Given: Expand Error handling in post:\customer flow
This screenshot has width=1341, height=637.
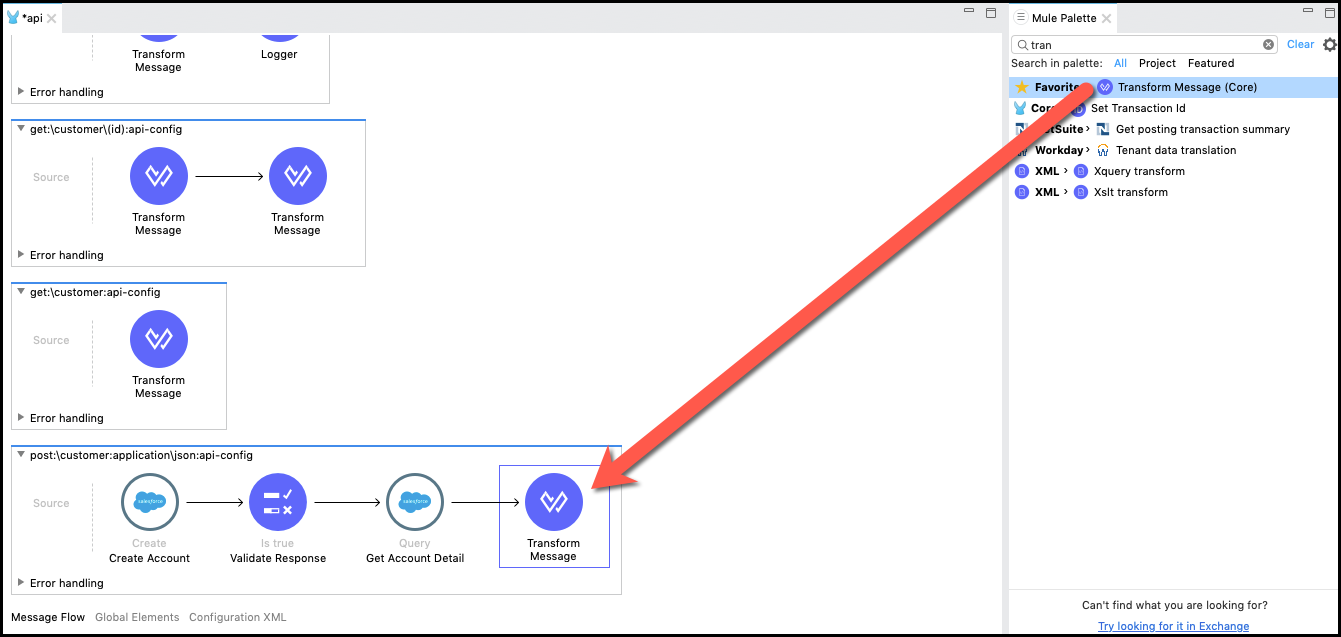Looking at the screenshot, I should (21, 583).
